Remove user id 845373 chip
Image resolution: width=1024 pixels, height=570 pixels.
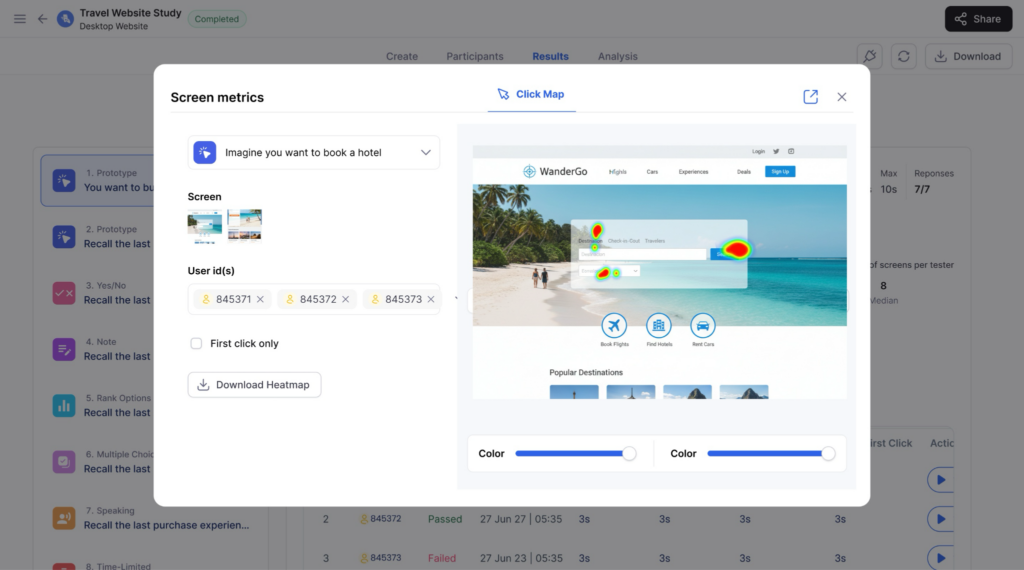click(x=431, y=299)
